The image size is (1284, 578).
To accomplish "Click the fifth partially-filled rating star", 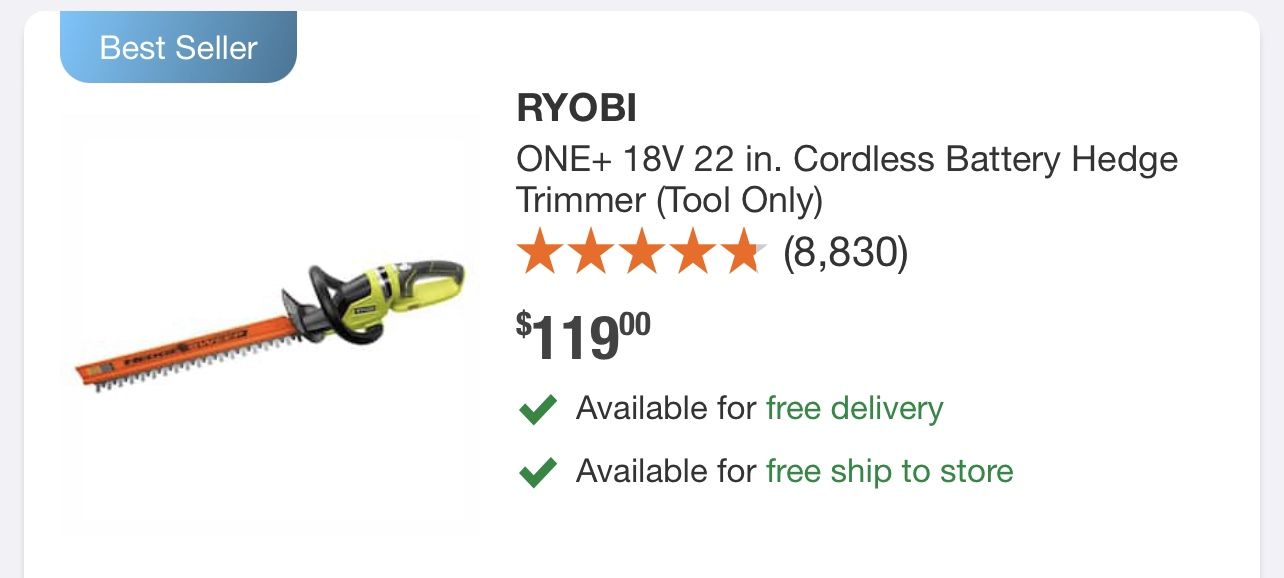I will pos(745,251).
